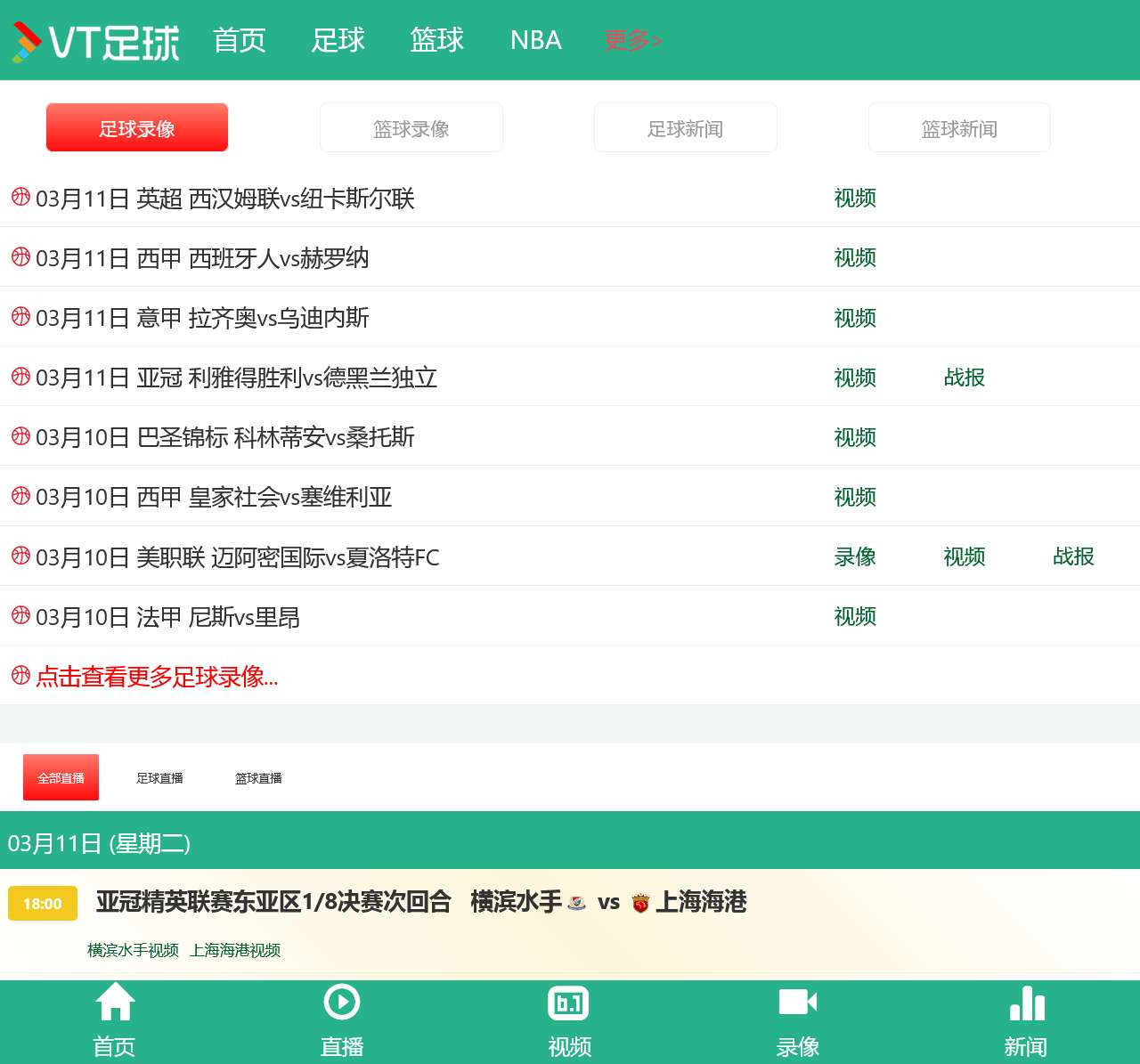Open 战报 for 迈阿密国际vs夏洛特FC
1140x1064 pixels.
pyautogui.click(x=1073, y=556)
